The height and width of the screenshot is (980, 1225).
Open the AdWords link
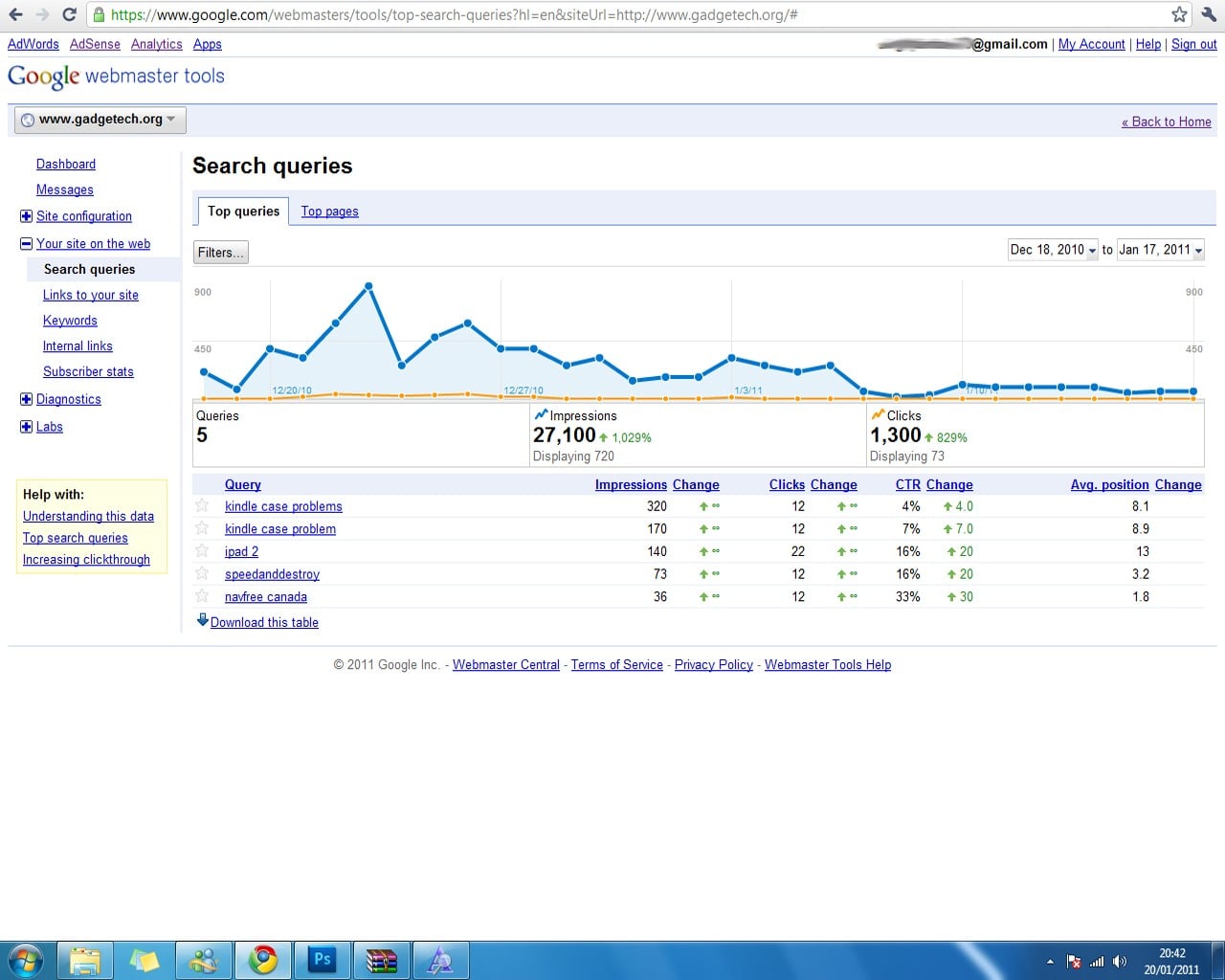pyautogui.click(x=33, y=44)
